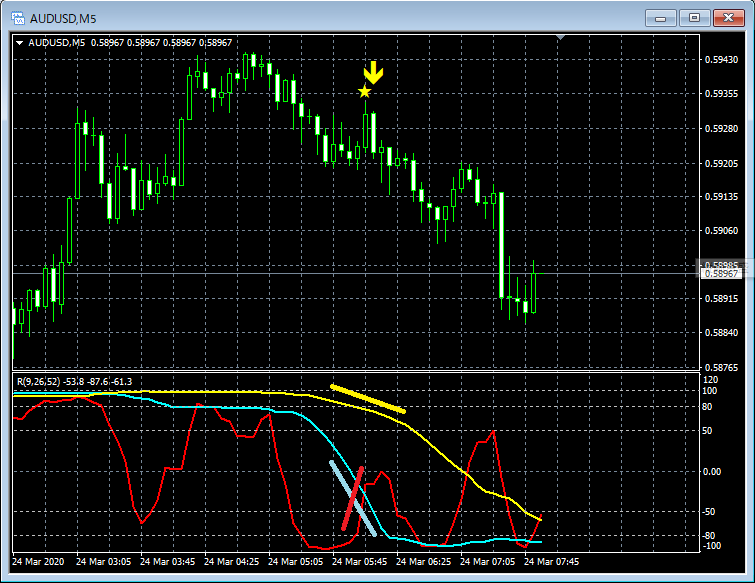Select the thick yellow trendline in indicator window
This screenshot has width=755, height=583.
tap(368, 399)
